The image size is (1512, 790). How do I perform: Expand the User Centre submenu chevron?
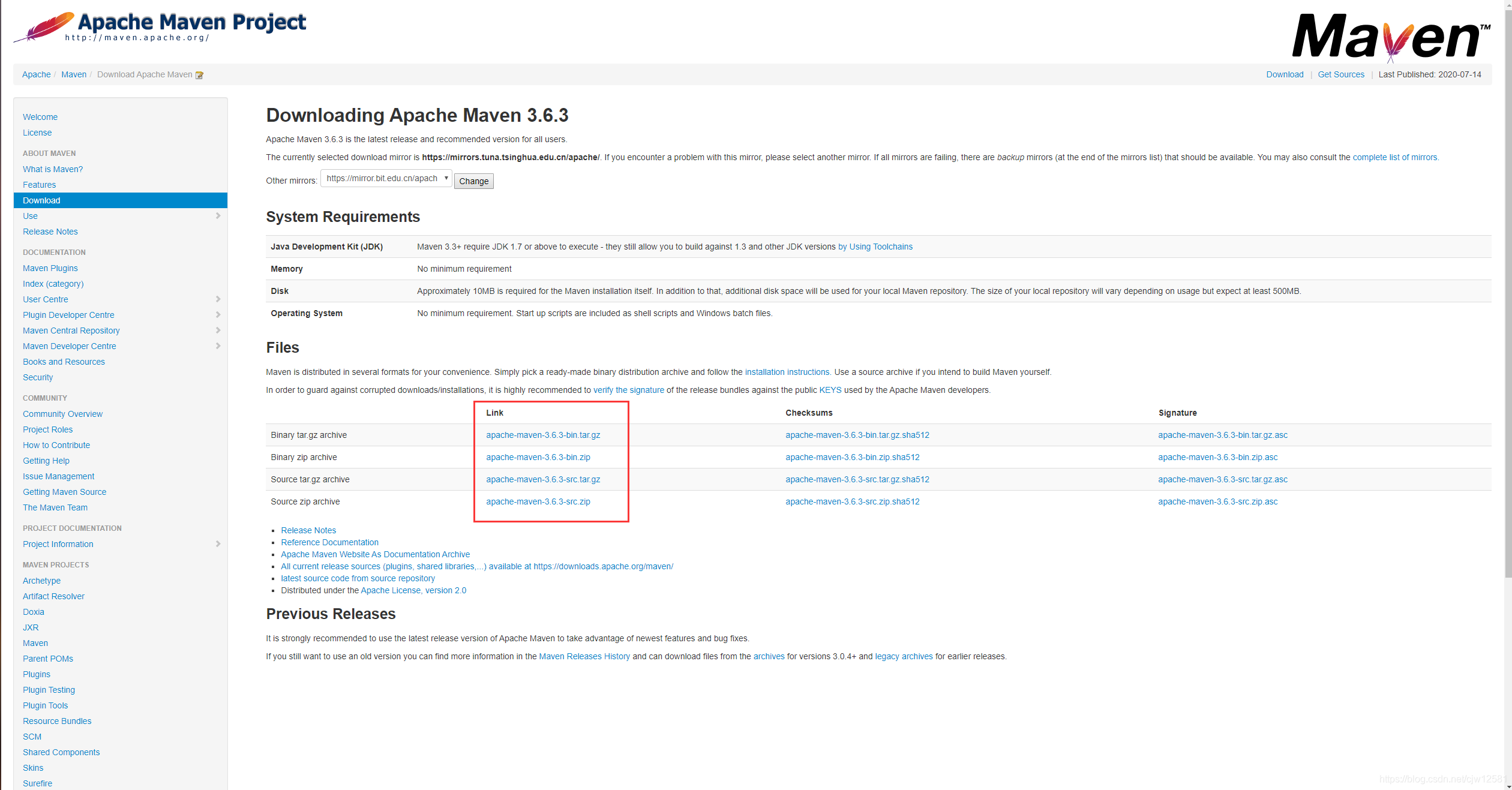pyautogui.click(x=218, y=299)
